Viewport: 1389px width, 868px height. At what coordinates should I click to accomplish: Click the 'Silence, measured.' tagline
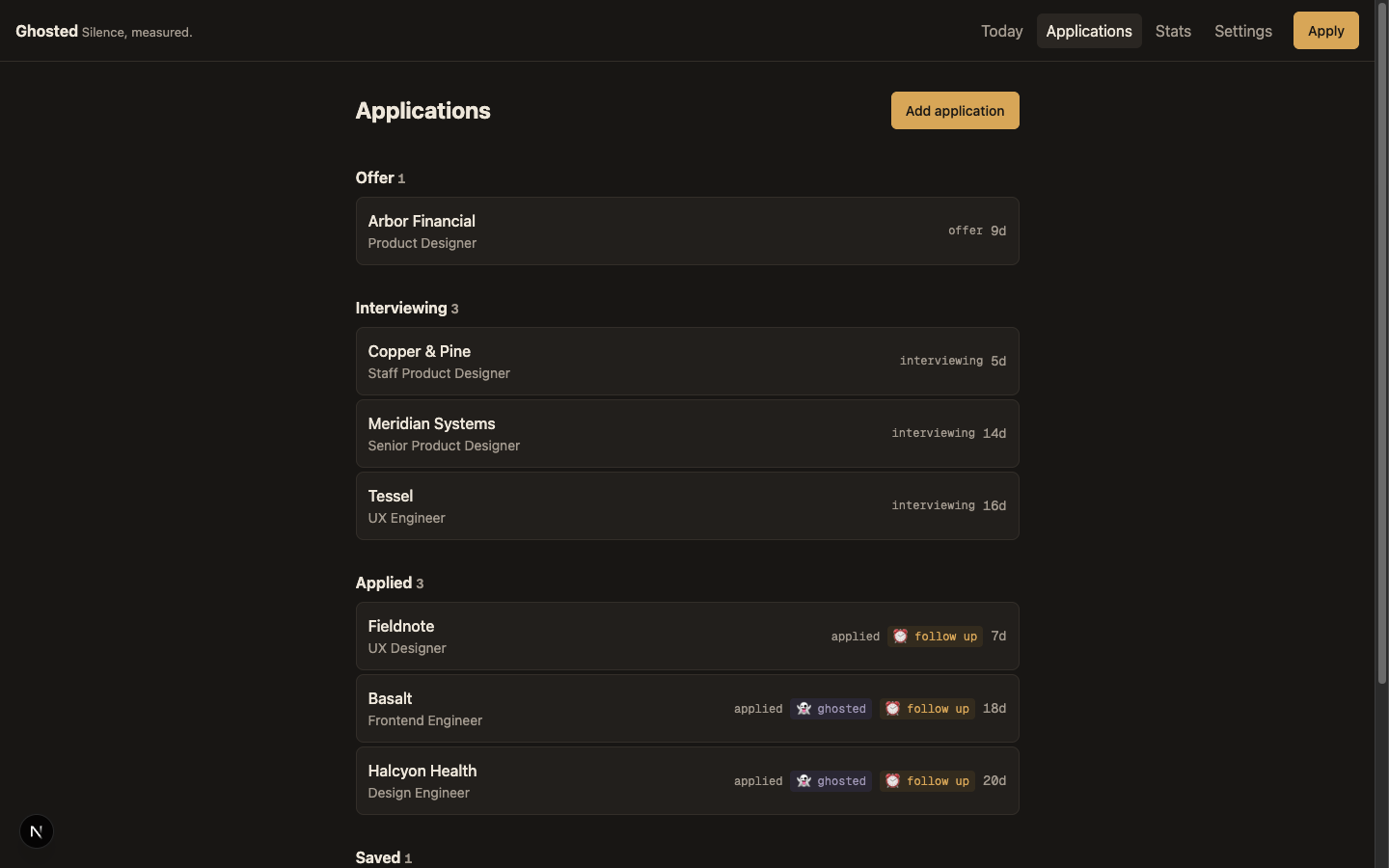(x=137, y=33)
